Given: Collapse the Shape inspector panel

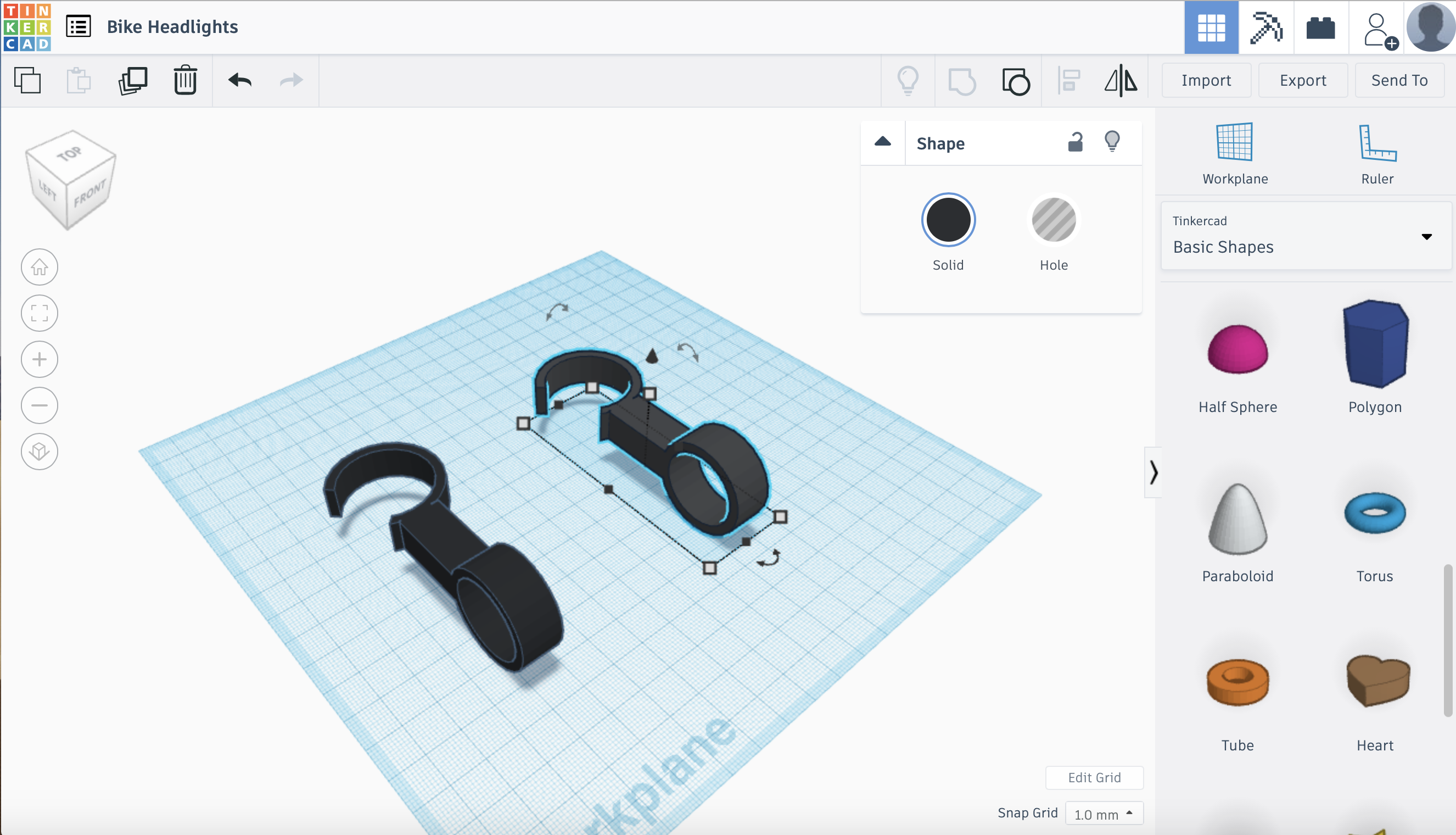Looking at the screenshot, I should pyautogui.click(x=882, y=142).
